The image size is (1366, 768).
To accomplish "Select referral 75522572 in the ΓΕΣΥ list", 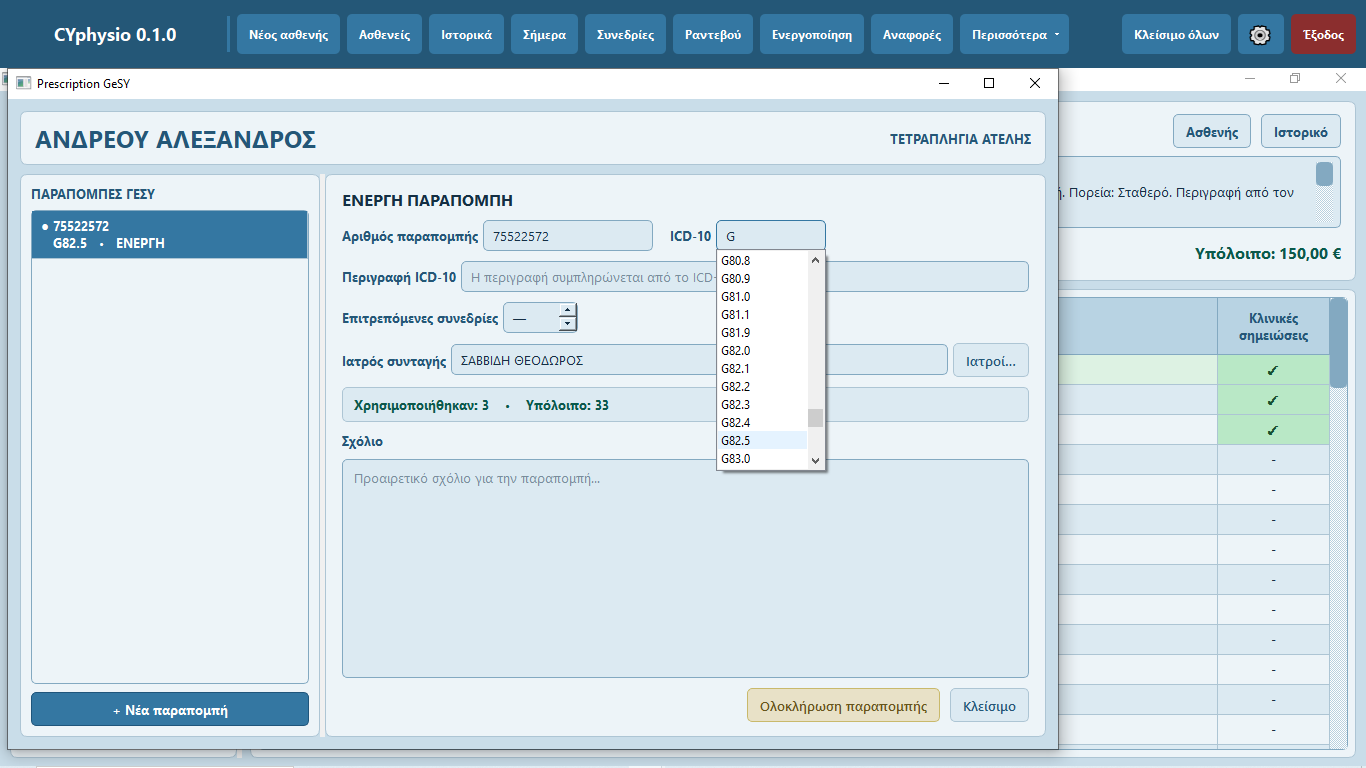I will pyautogui.click(x=170, y=235).
